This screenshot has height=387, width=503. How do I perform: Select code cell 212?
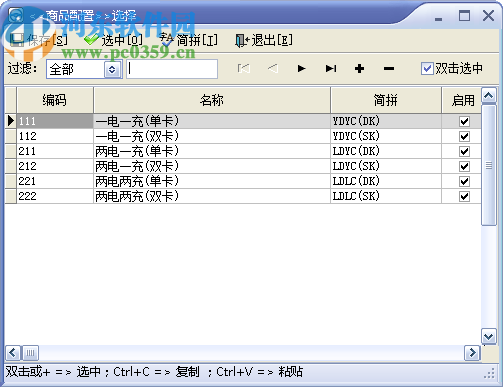pos(55,166)
